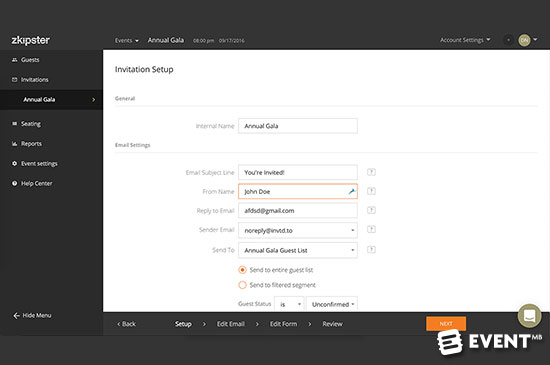Click the Internal Name input field
Viewport: 550px width, 365px height.
(298, 126)
